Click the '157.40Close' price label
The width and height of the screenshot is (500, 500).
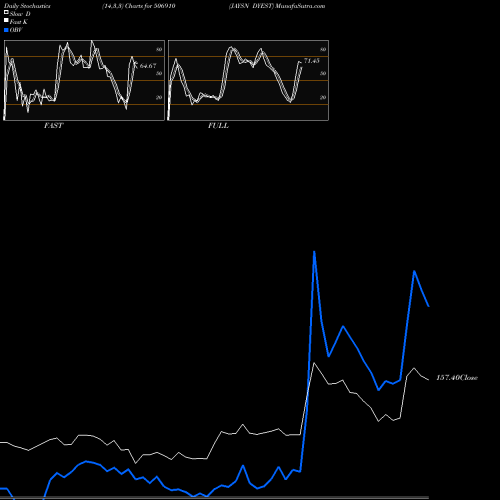[457, 378]
